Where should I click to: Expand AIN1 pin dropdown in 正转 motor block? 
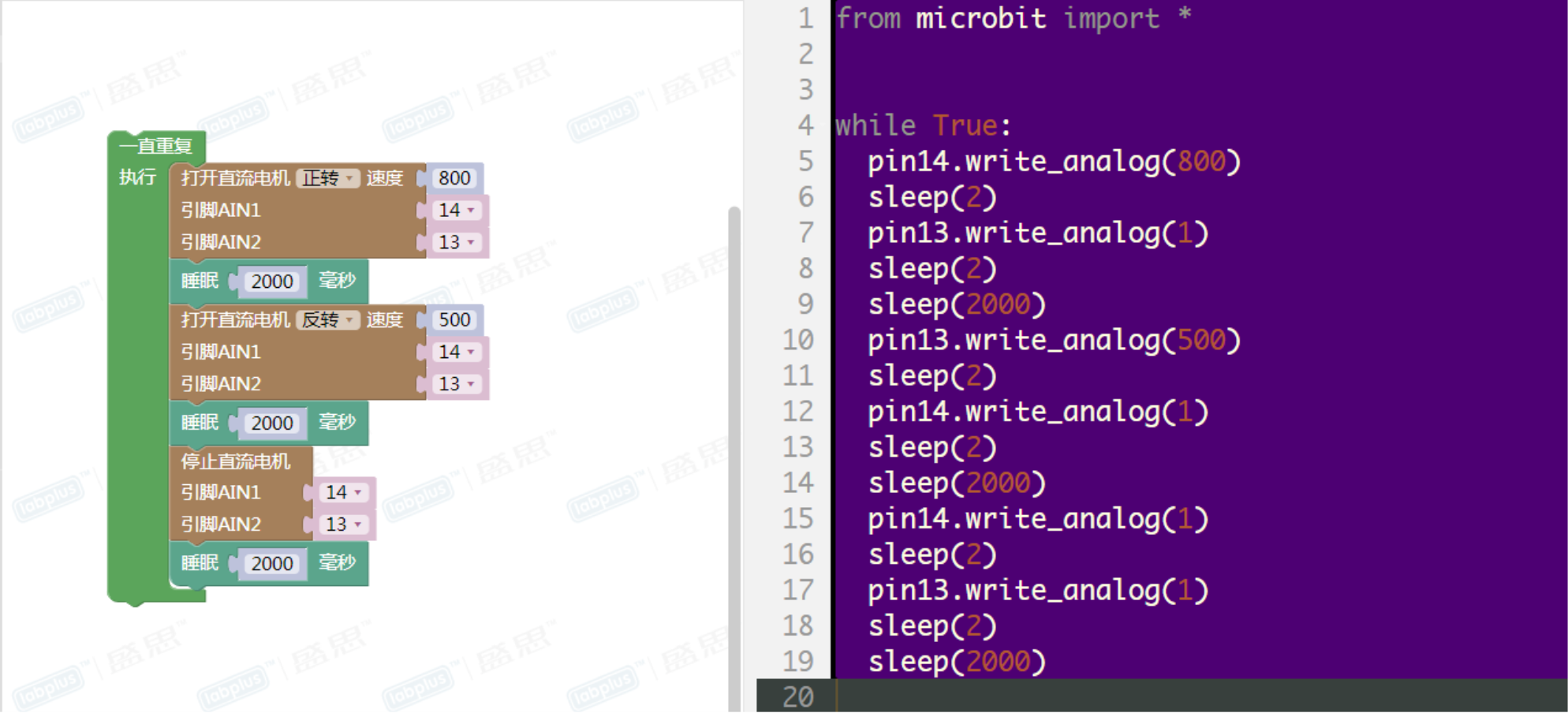point(457,210)
